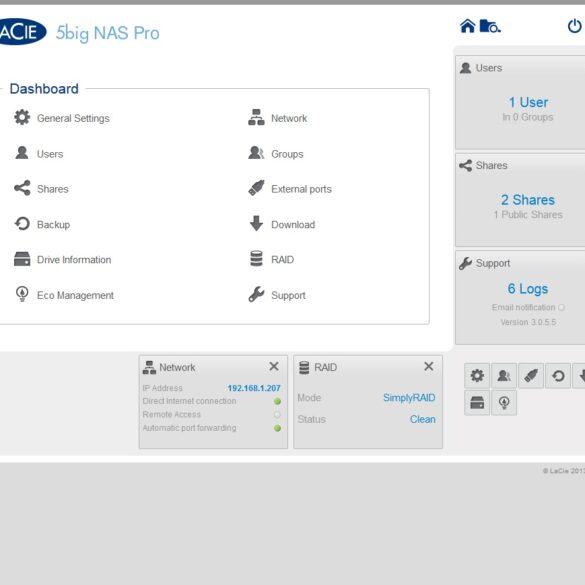Screen dimensions: 585x585
Task: Click the Drive Information disk icon
Action: pos(22,259)
